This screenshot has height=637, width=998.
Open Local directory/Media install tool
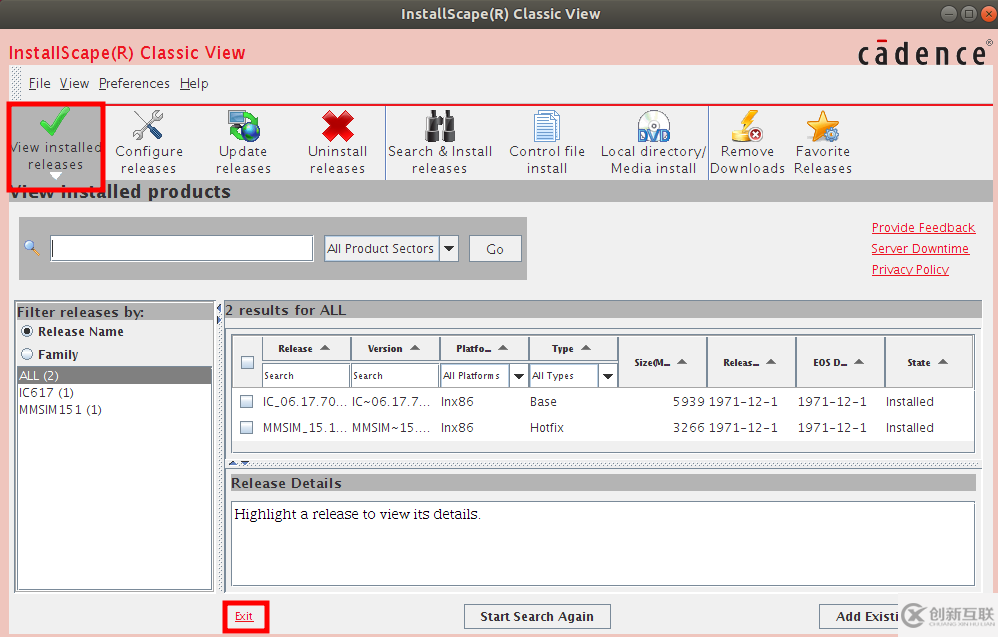coord(653,143)
